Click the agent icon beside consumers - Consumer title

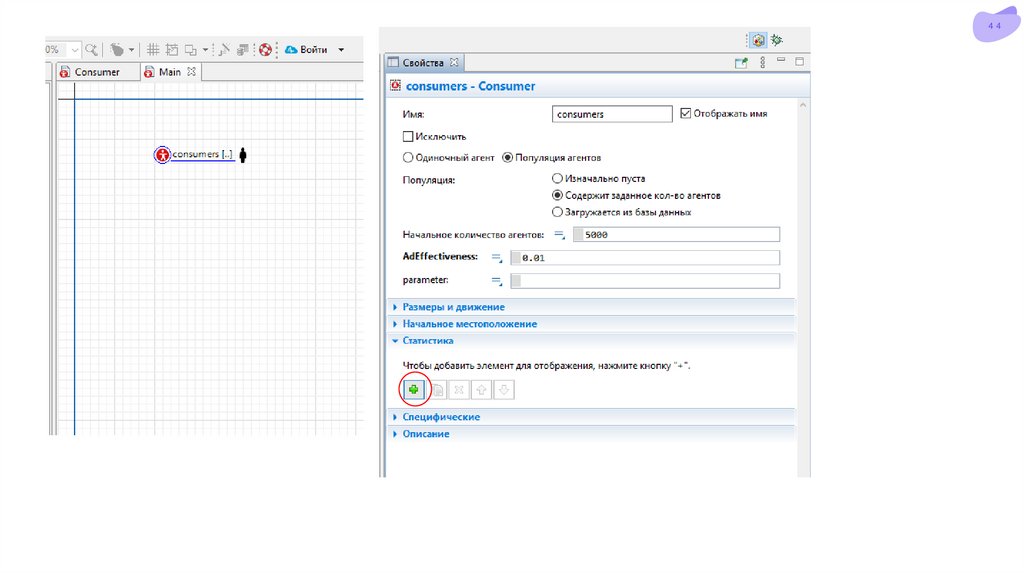pos(396,86)
